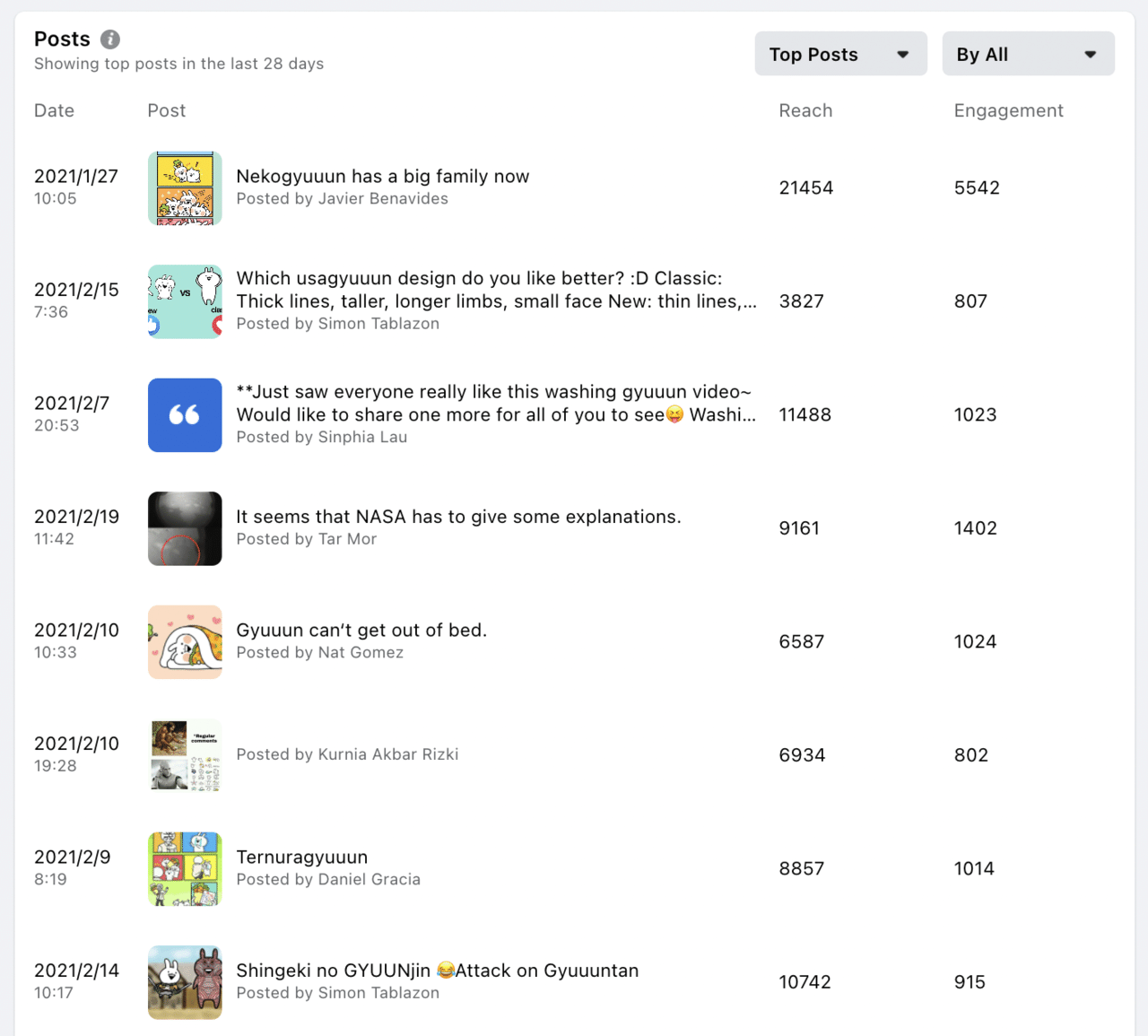
Task: Click the Nekogyuuun big family post thumbnail
Action: point(185,188)
